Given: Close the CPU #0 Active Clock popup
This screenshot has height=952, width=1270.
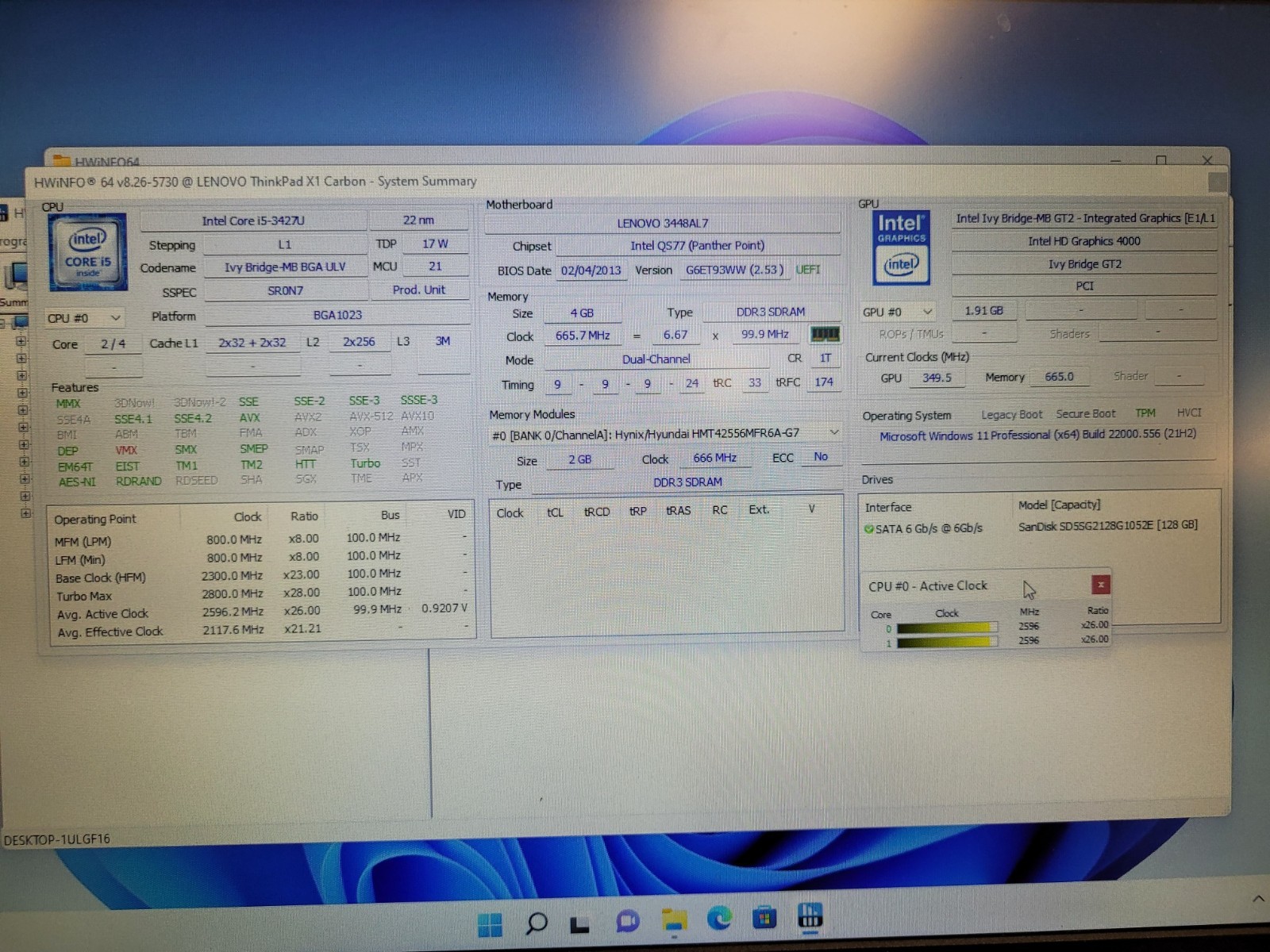Looking at the screenshot, I should pos(1100,585).
